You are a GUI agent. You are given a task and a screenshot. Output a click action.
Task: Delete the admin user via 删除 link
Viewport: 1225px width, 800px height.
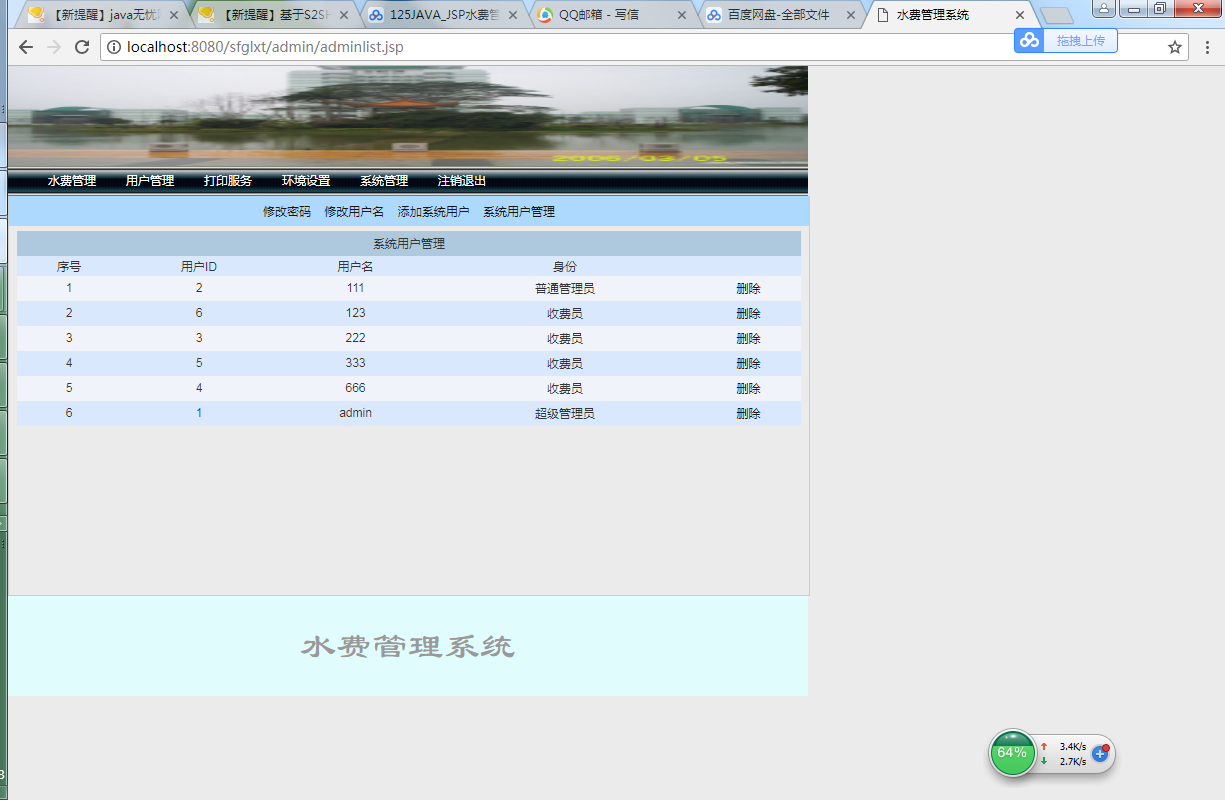[748, 413]
